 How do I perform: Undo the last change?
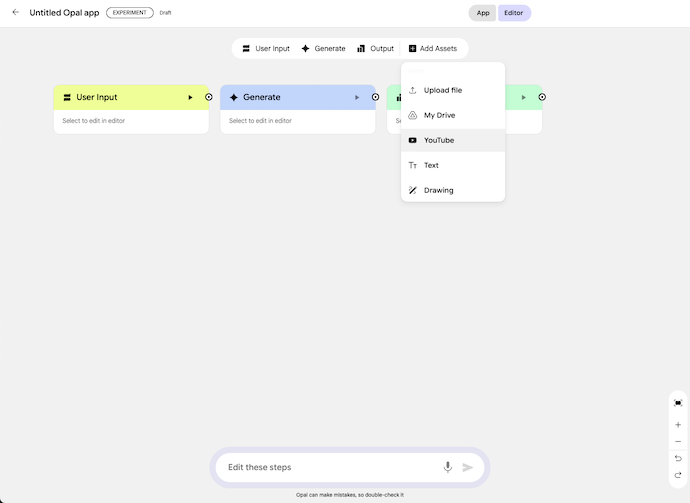(x=678, y=459)
